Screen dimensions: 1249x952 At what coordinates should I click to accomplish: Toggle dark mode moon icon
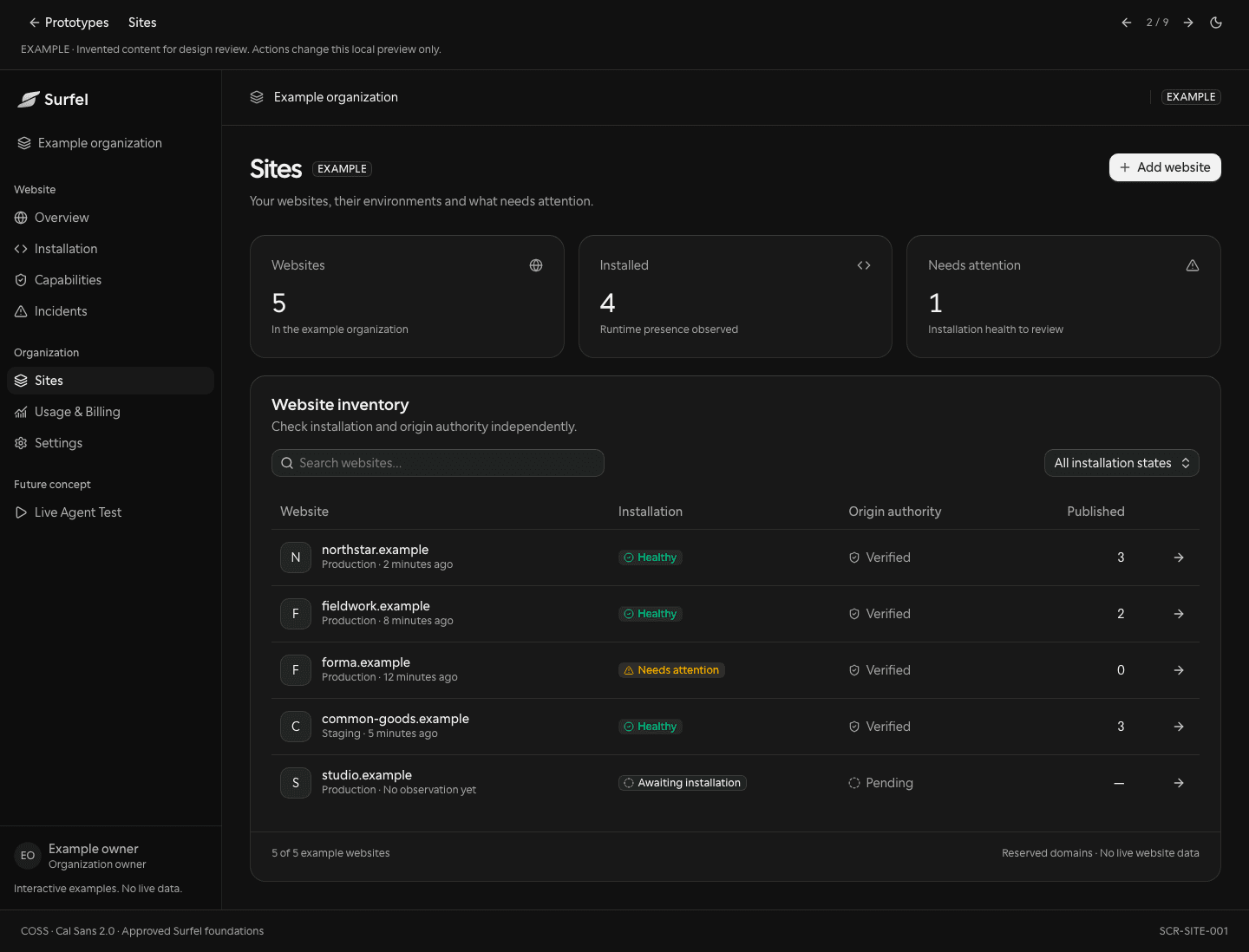1216,23
